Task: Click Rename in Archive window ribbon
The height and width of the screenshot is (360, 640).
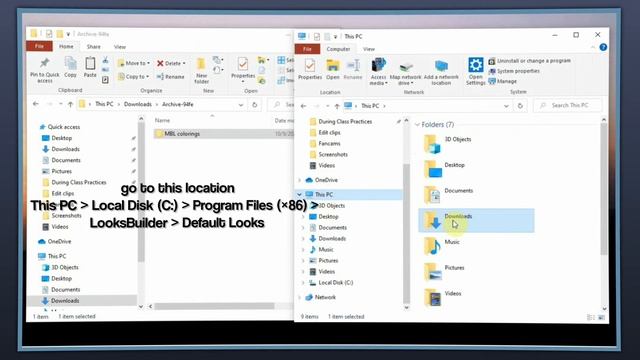Action: tap(171, 76)
